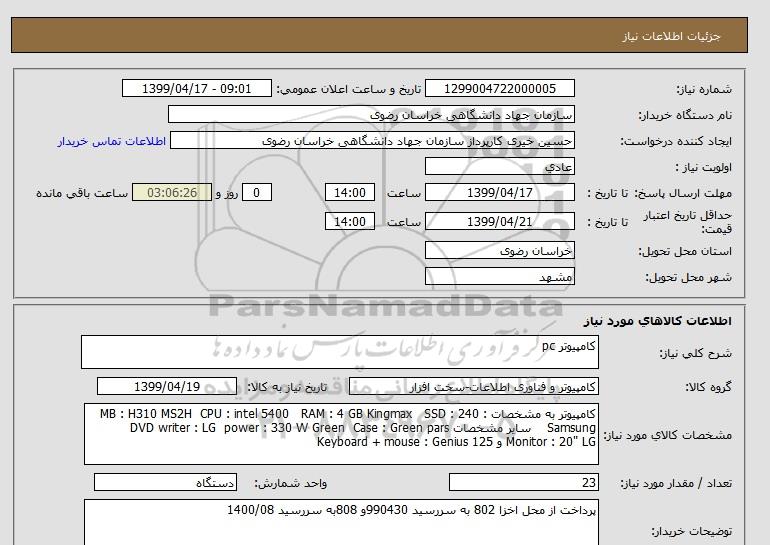
Task: Select the priority field showing عادی
Action: tap(499, 166)
